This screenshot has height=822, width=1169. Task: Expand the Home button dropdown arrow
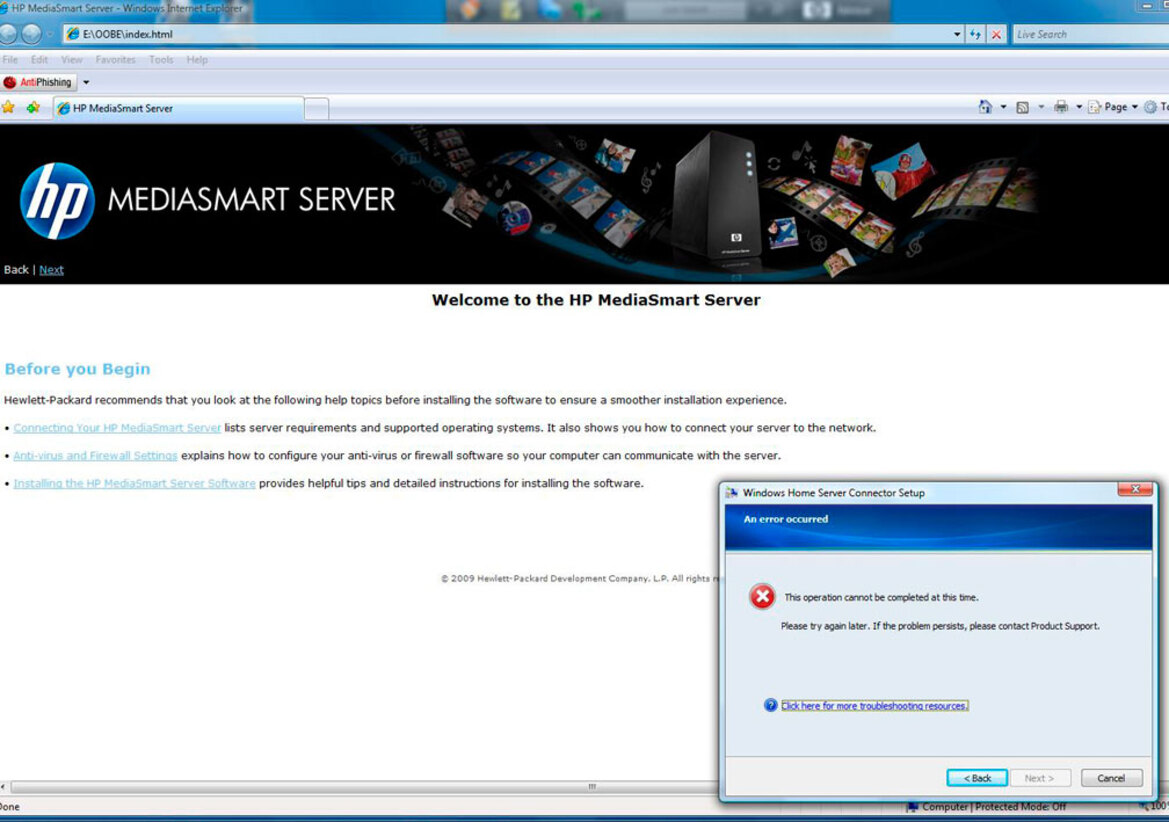tap(1003, 107)
